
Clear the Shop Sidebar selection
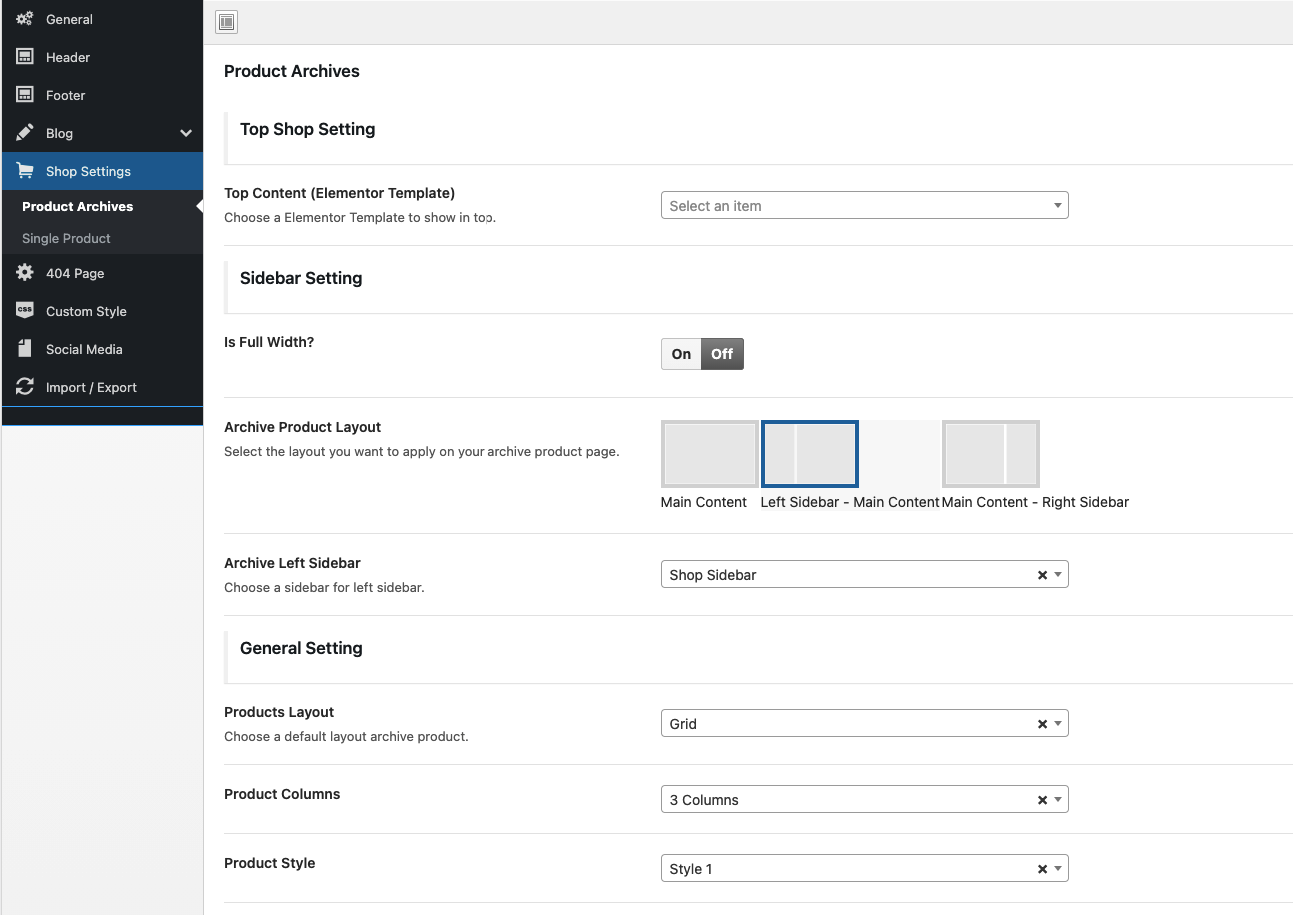[1042, 575]
